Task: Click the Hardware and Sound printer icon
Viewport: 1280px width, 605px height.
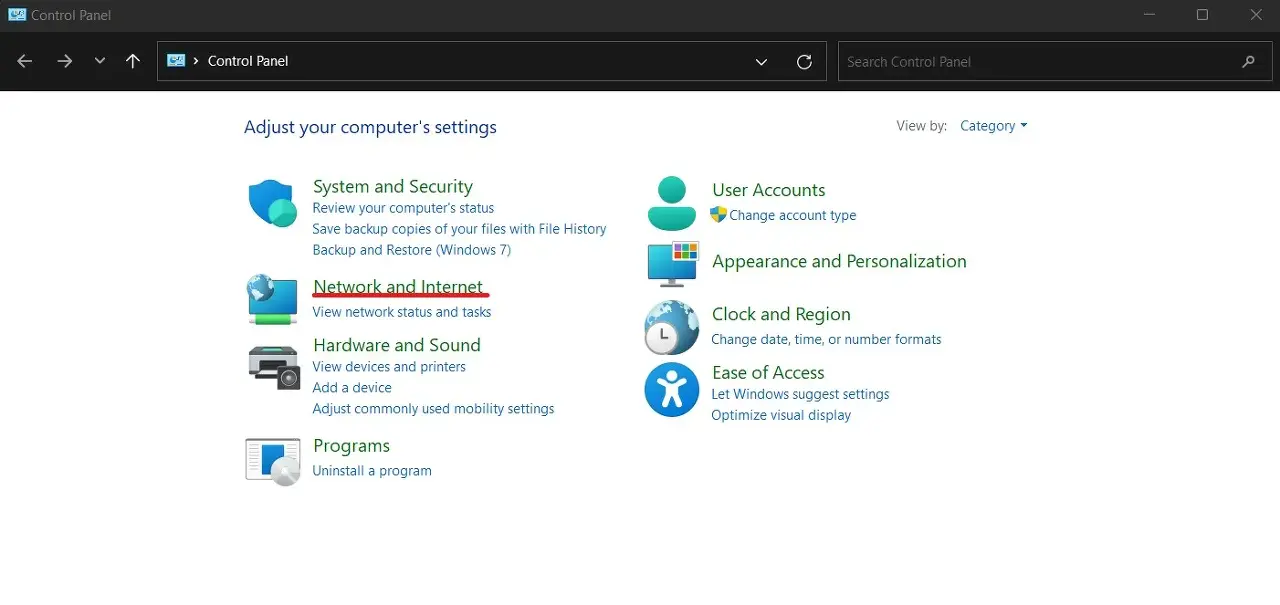Action: tap(273, 367)
